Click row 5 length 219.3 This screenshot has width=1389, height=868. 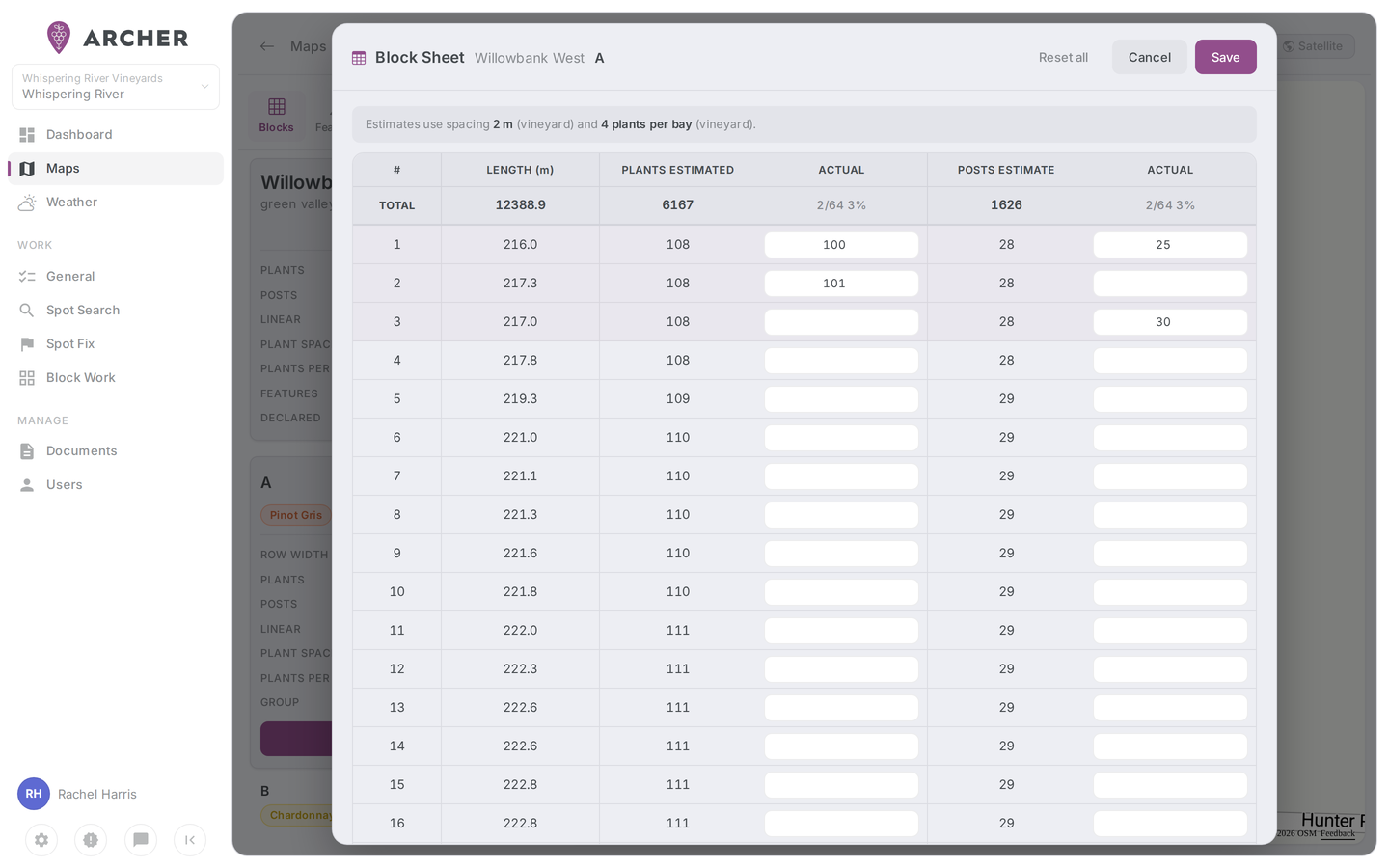click(x=521, y=399)
